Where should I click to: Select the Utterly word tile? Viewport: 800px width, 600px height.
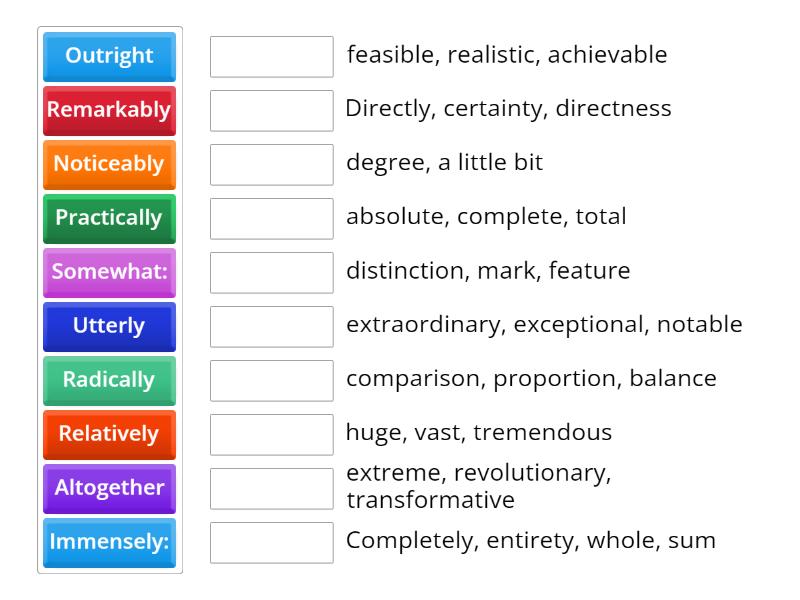point(108,326)
